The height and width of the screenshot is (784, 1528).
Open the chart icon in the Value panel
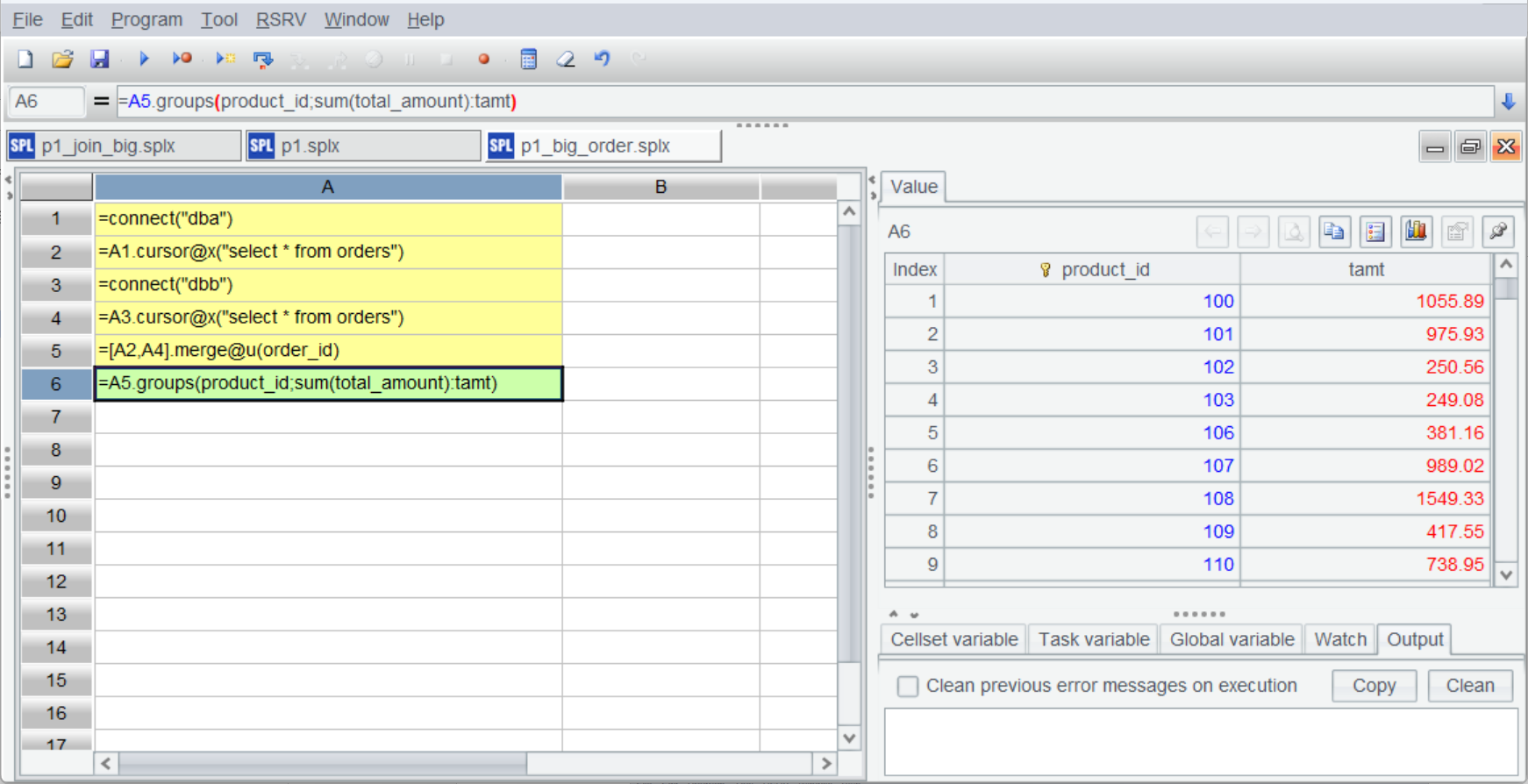[x=1416, y=232]
